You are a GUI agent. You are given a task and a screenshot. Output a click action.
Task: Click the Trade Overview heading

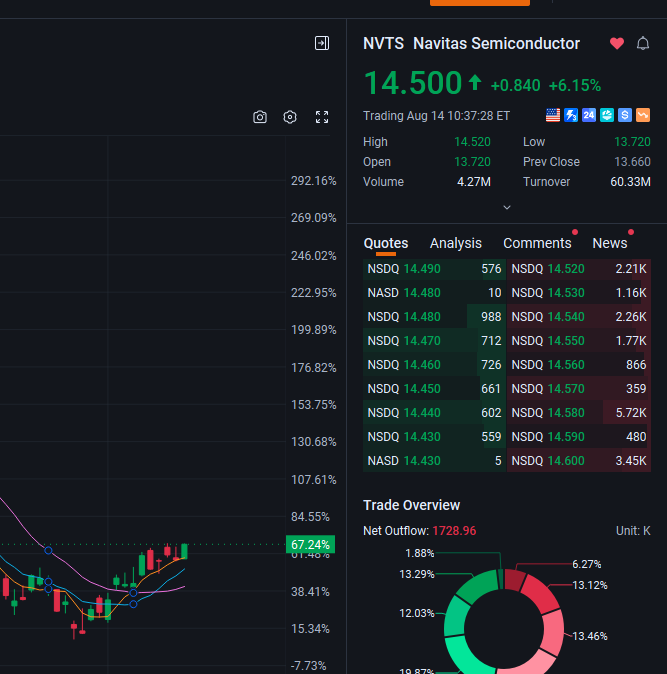pos(411,505)
